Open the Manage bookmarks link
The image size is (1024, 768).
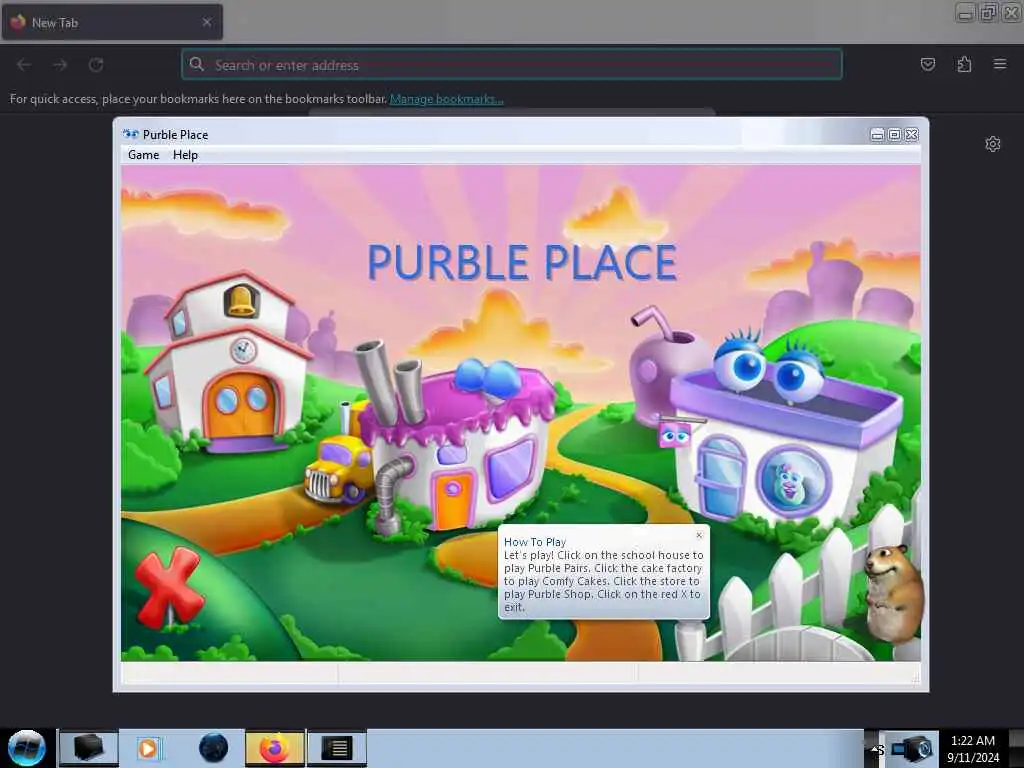click(x=447, y=99)
